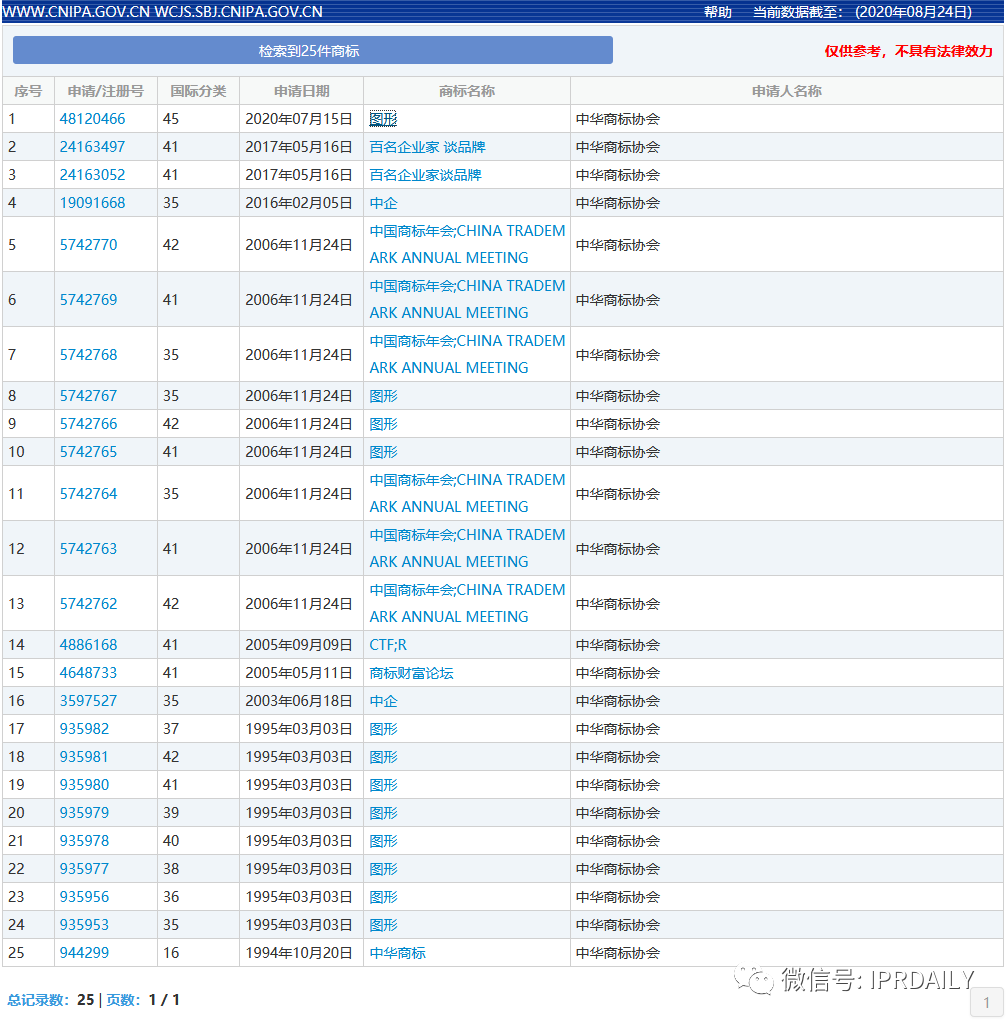Open the 商标财富论坛 trademark name

411,673
